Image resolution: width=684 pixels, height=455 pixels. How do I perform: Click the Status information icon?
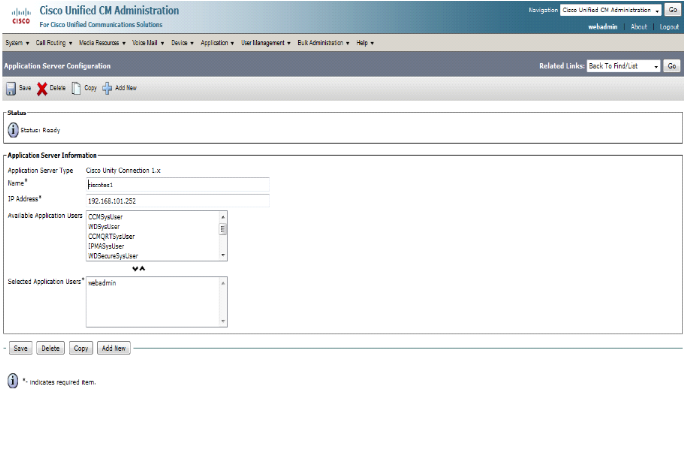coord(13,130)
